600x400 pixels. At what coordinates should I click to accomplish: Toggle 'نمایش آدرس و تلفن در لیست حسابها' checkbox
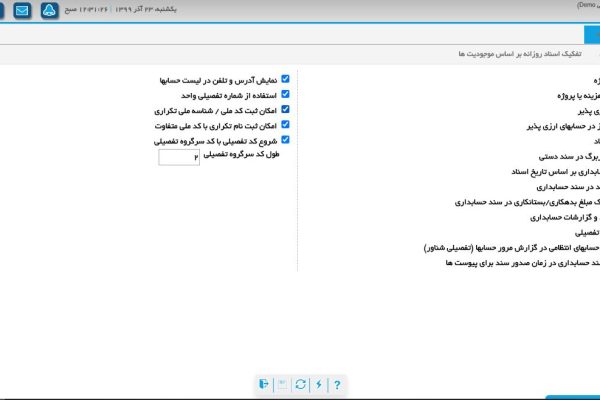[285, 78]
